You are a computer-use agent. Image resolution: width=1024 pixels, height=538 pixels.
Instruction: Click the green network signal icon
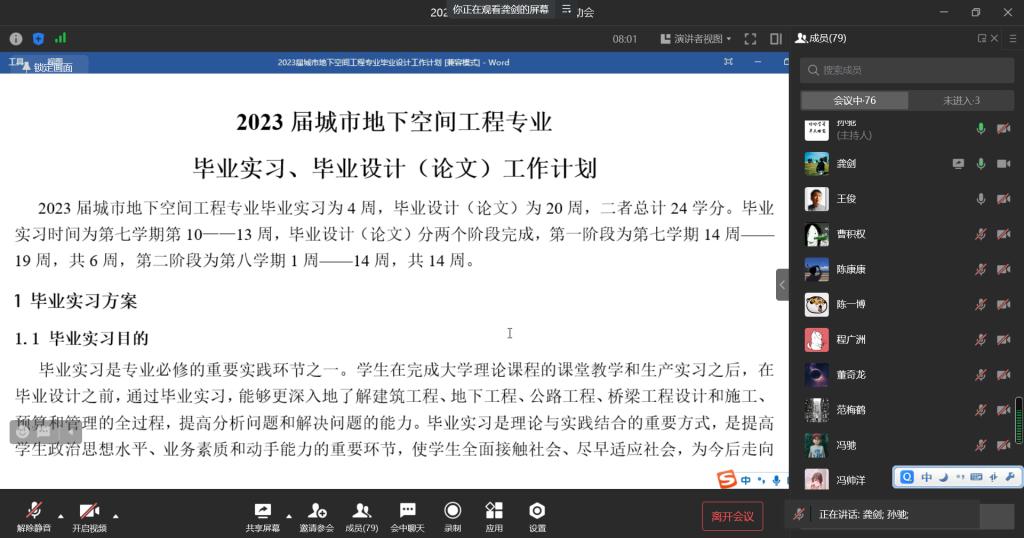61,39
